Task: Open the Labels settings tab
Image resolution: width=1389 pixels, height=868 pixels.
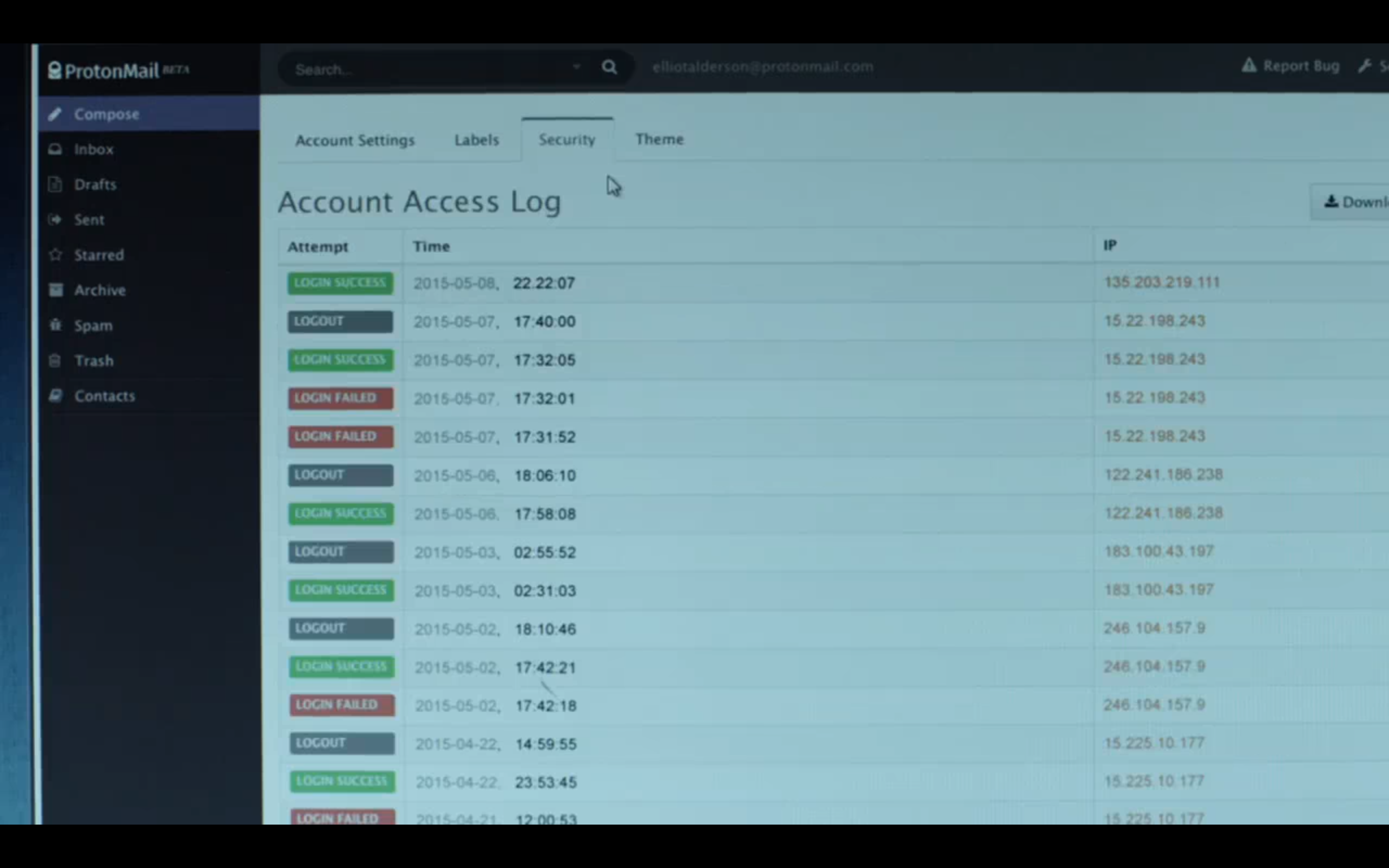Action: (476, 139)
